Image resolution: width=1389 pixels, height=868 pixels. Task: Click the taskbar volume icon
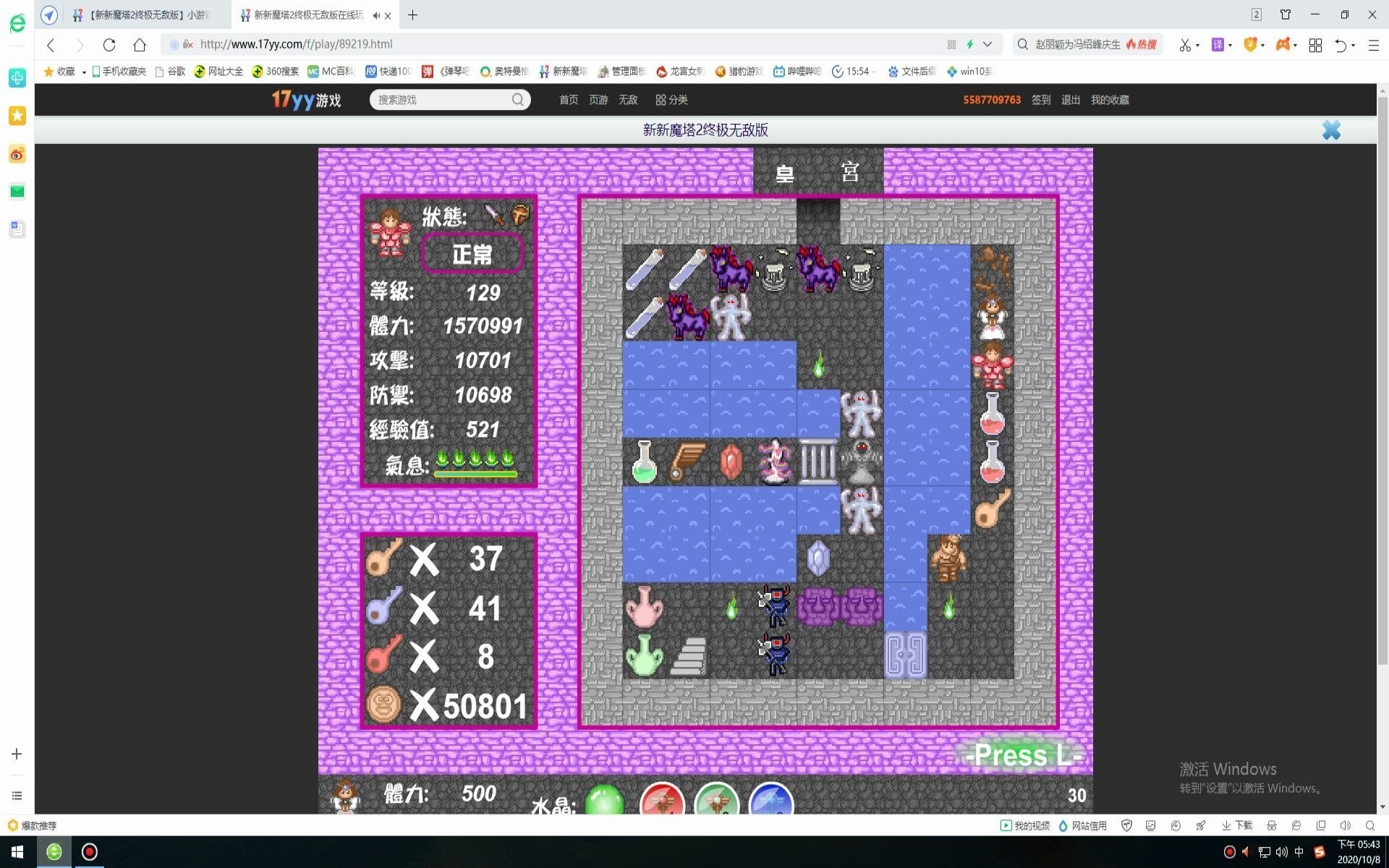click(1282, 852)
